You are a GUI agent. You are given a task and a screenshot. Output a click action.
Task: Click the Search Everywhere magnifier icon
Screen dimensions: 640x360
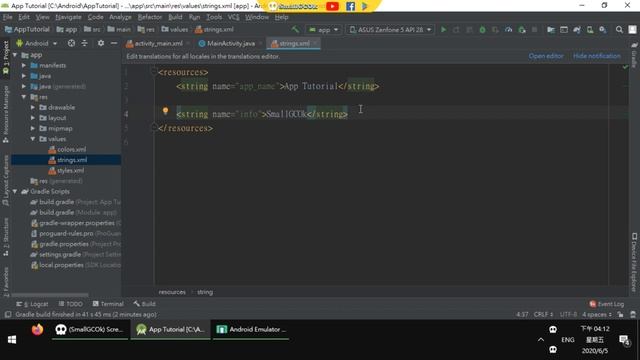[x=619, y=30]
